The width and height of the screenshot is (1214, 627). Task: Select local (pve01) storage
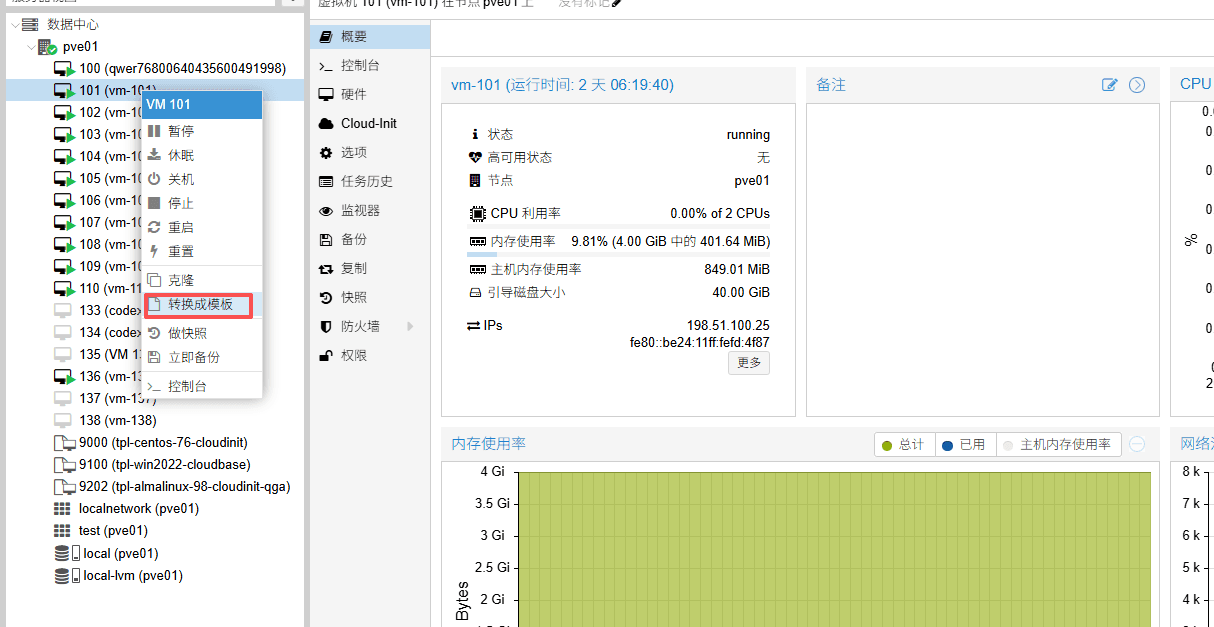(121, 553)
